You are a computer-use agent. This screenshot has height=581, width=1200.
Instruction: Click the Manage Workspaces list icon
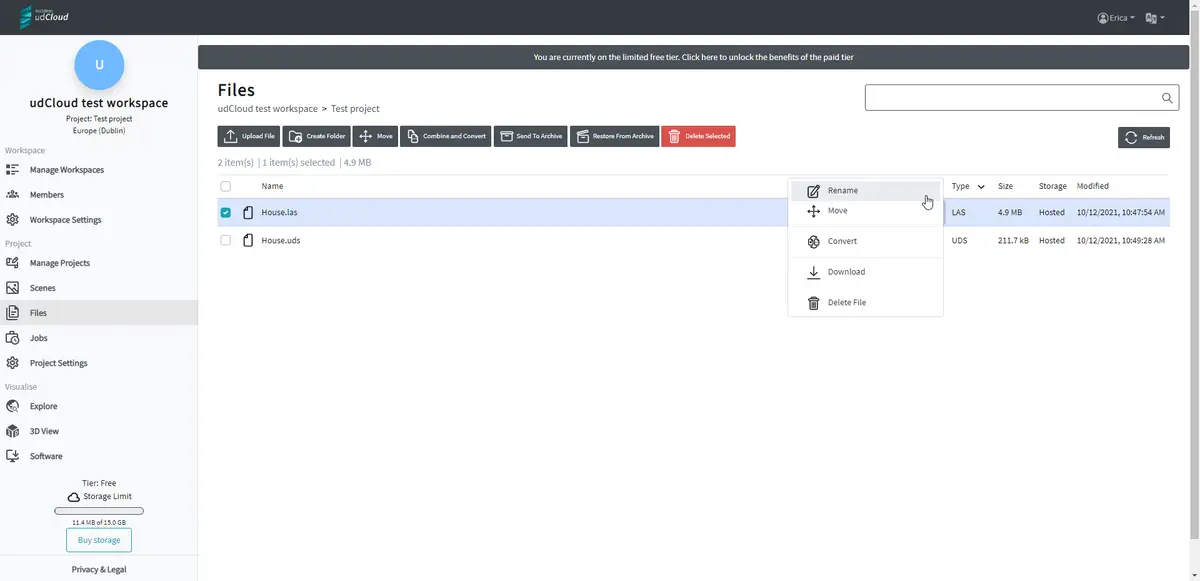13,170
